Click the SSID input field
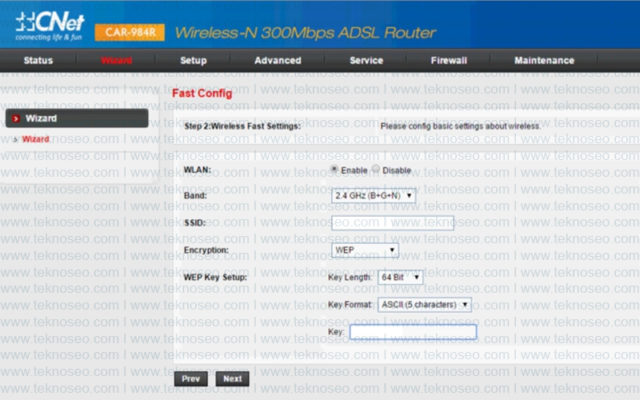The image size is (640, 400). (393, 223)
